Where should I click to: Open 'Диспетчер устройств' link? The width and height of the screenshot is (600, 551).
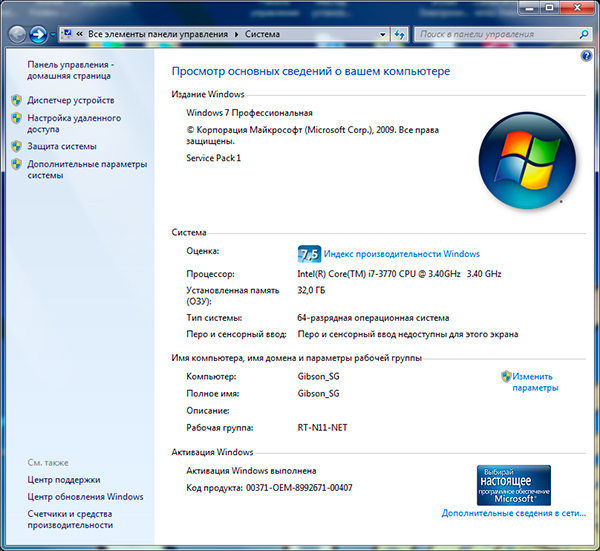coord(71,100)
